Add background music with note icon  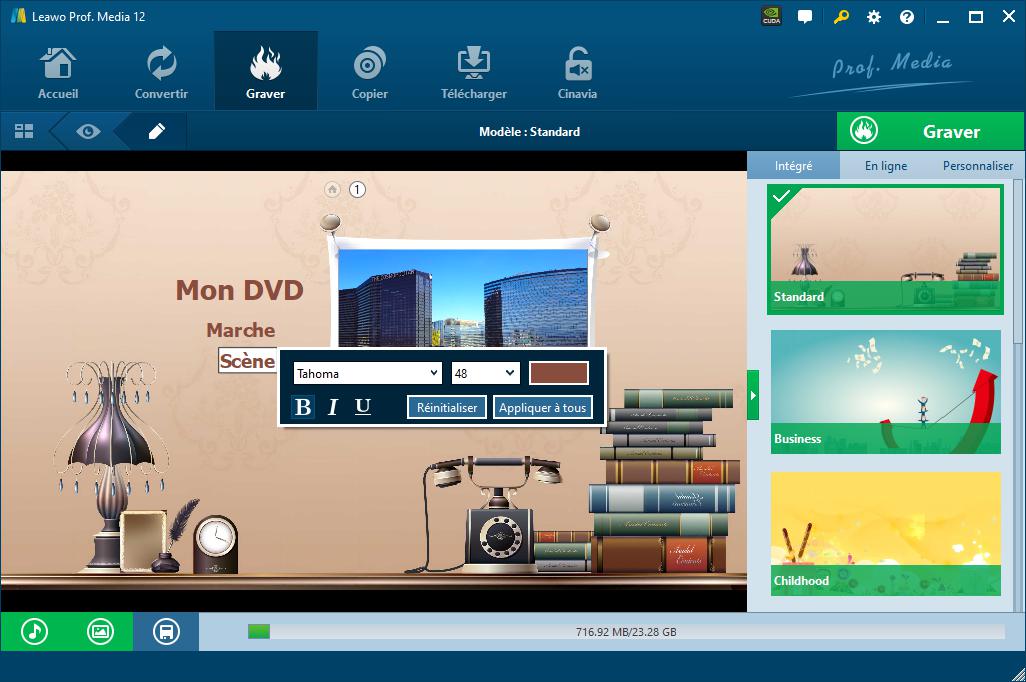34,632
